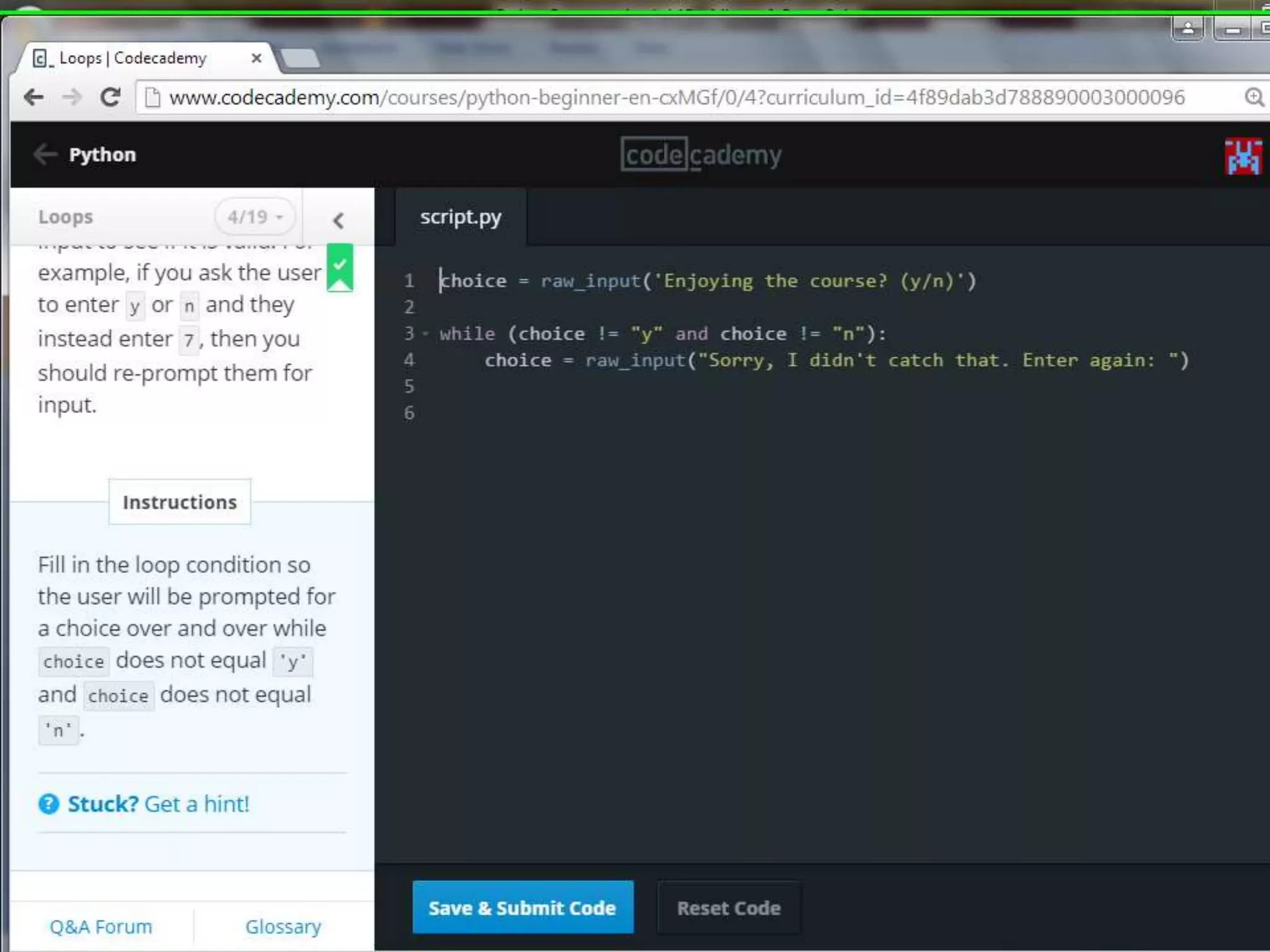Click the Chrome user profile button
The width and height of the screenshot is (1270, 952).
tap(1188, 29)
